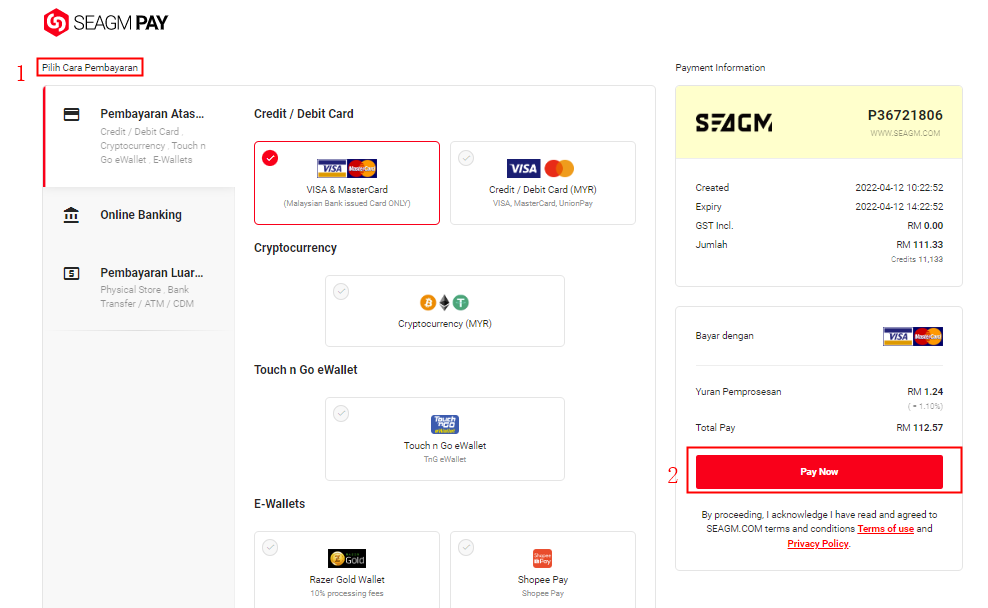This screenshot has width=988, height=608.
Task: Click the Shopee Pay logo
Action: [543, 558]
